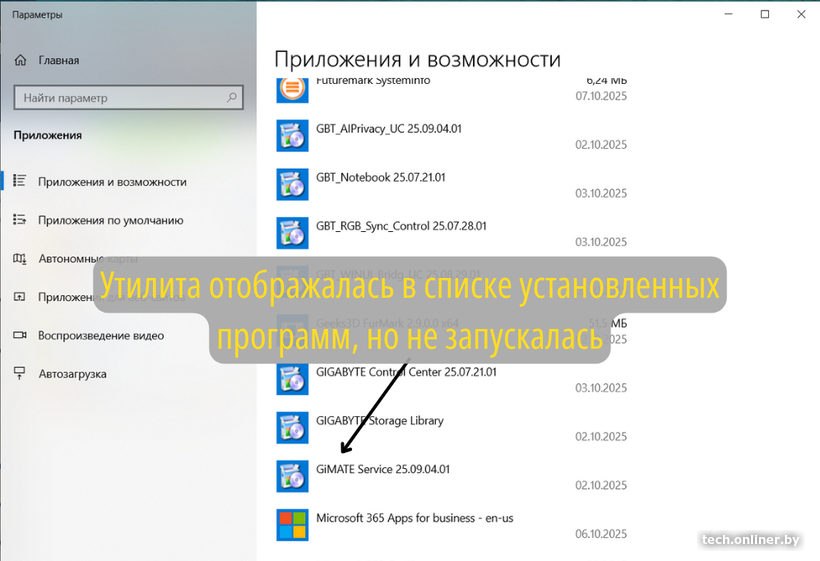Click date 03.10.2025 of GIGABYTE Control Center

pyautogui.click(x=601, y=388)
